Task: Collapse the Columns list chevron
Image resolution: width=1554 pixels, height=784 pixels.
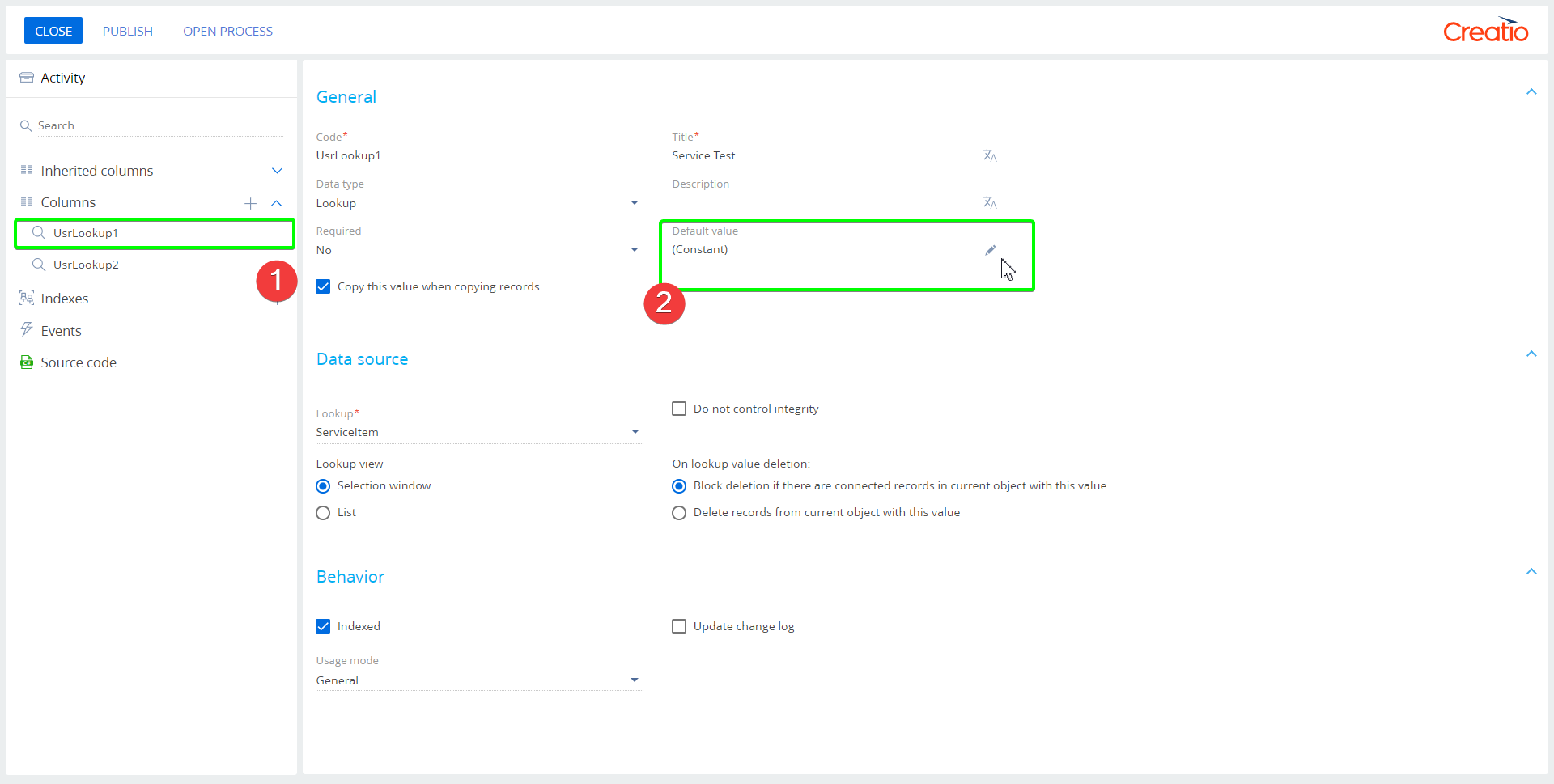Action: (277, 203)
